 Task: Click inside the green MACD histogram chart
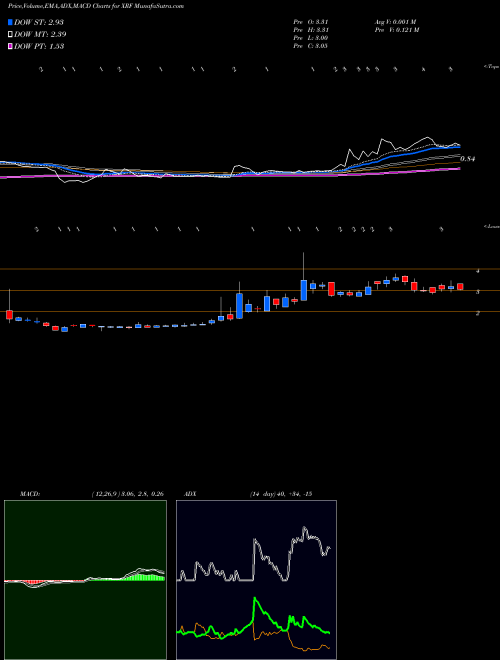click(85, 580)
